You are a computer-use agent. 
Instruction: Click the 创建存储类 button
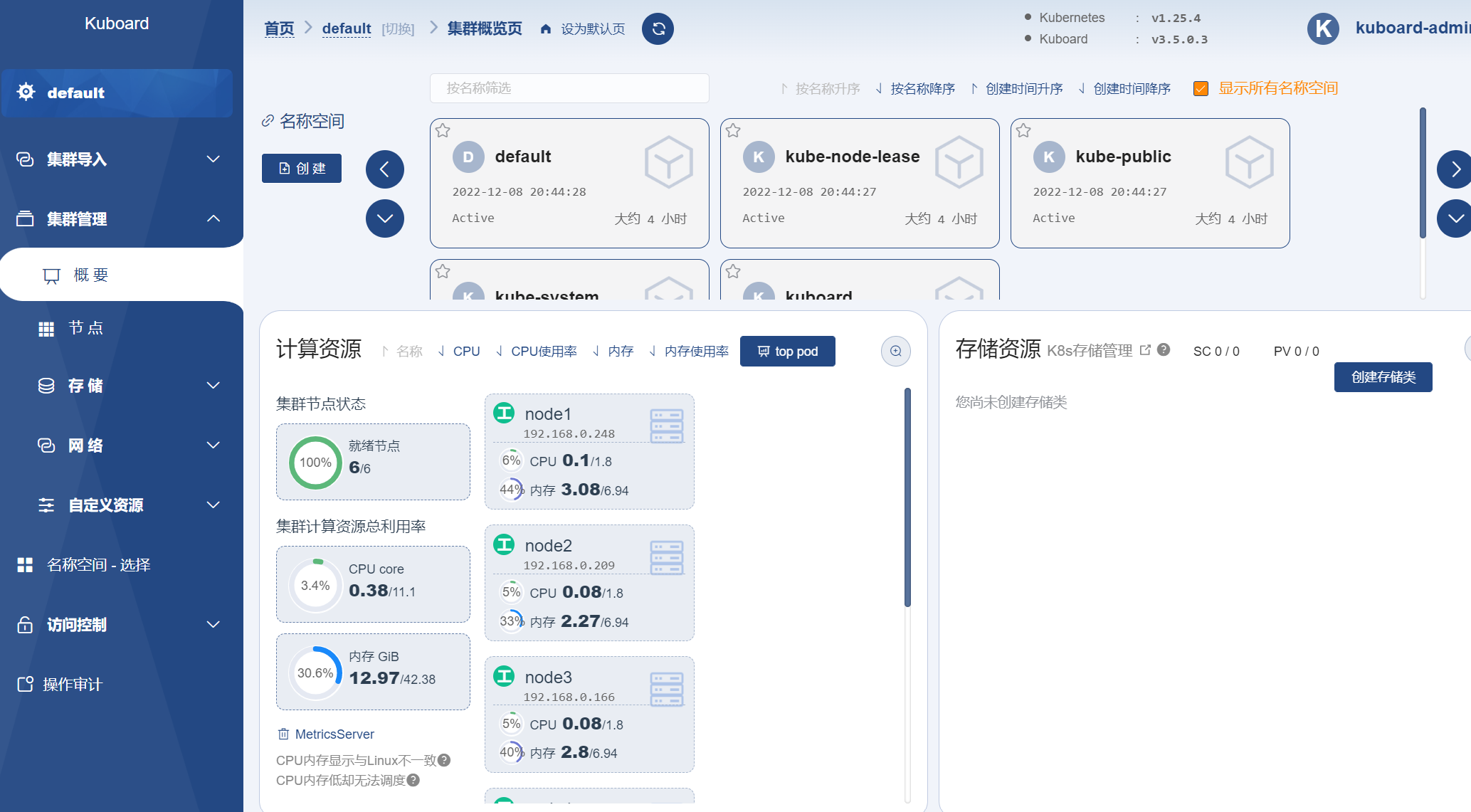tap(1382, 377)
